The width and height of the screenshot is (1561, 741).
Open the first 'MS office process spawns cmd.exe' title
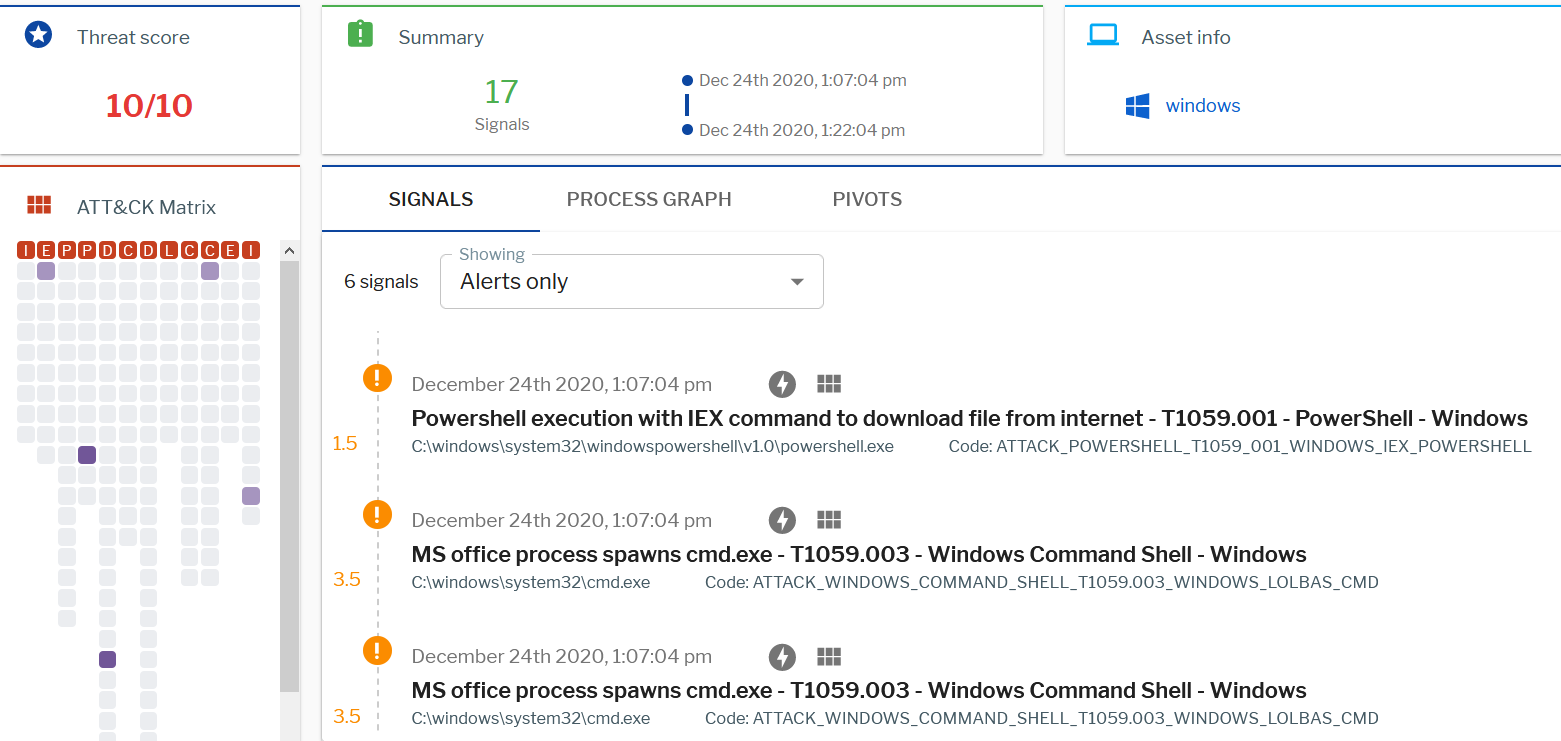click(859, 554)
